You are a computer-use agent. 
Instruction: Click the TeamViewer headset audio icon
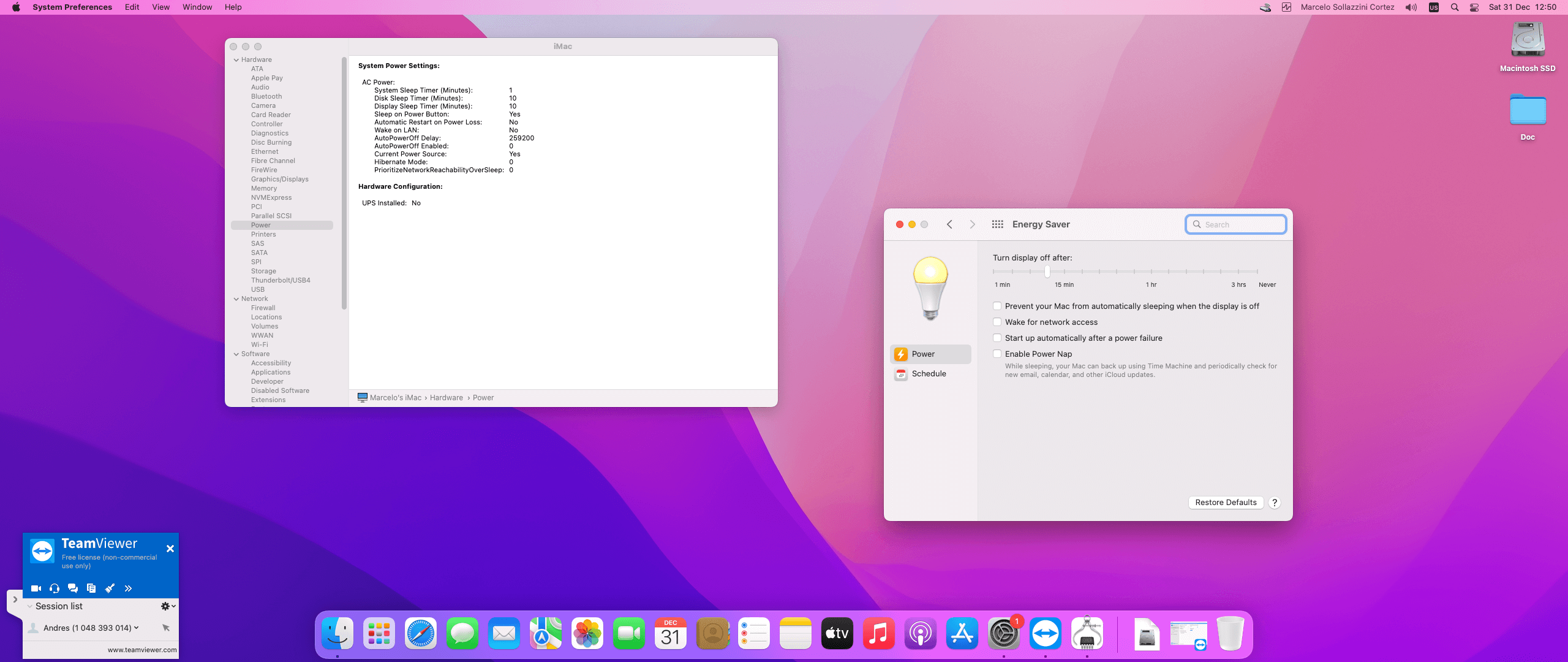pos(55,588)
